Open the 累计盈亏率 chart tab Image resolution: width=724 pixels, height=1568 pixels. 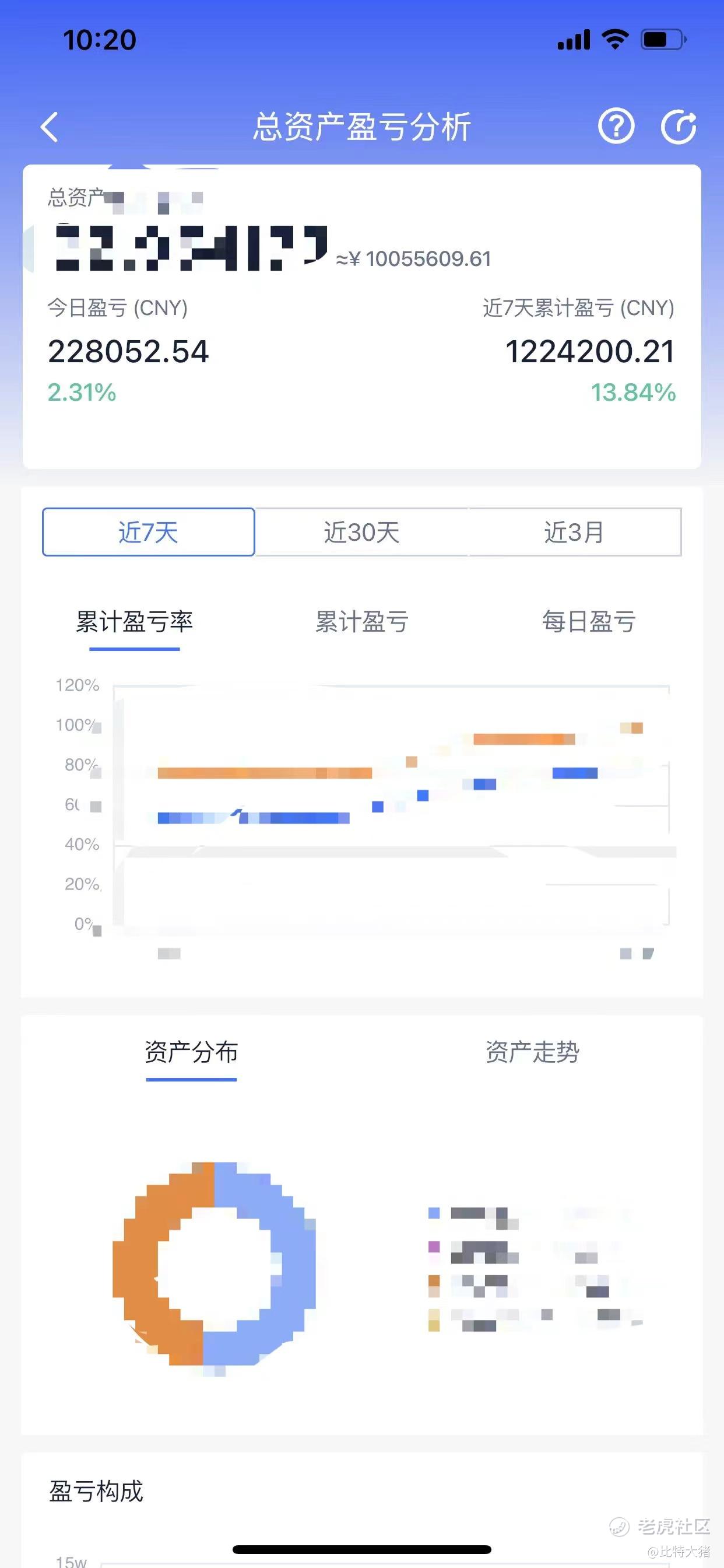135,622
